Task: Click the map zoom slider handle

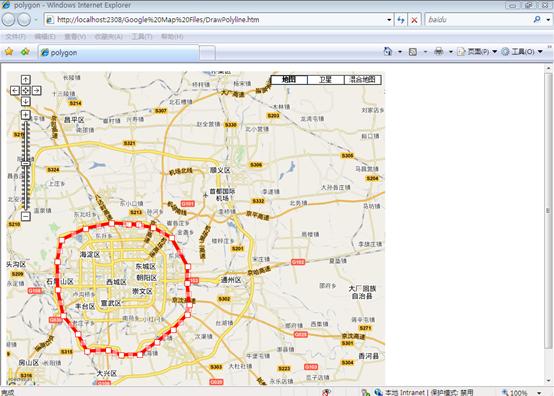Action: 25,164
